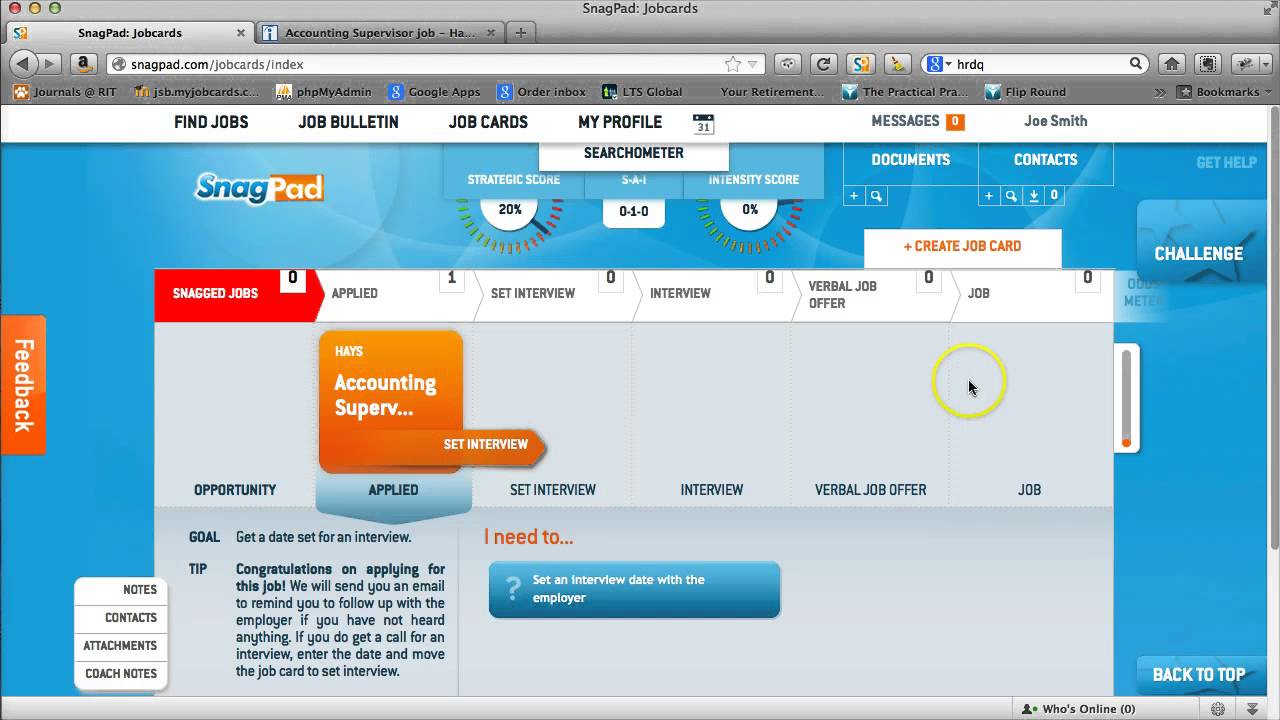Click the + CREATE JOB CARD button
This screenshot has height=720, width=1280.
click(x=962, y=246)
